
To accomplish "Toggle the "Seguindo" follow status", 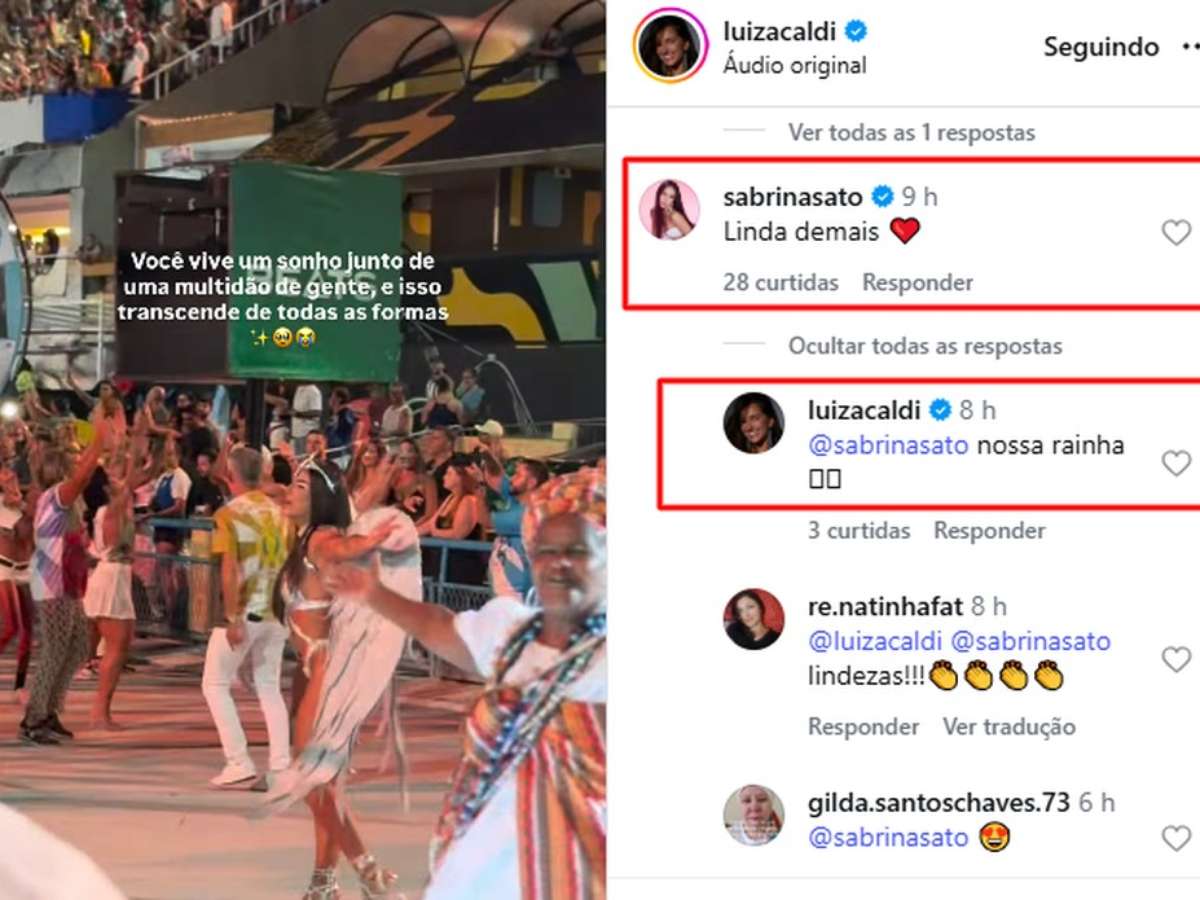I will coord(1101,47).
